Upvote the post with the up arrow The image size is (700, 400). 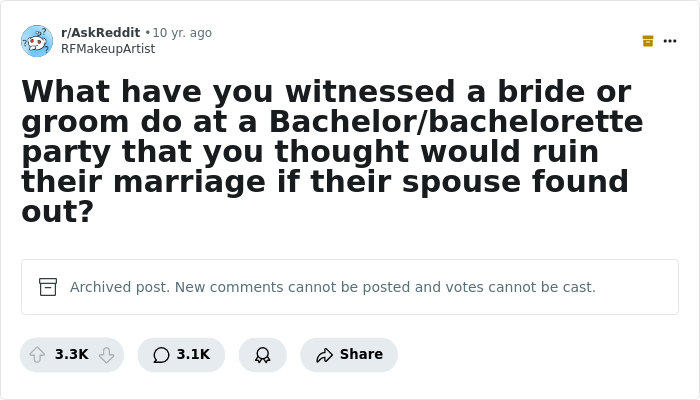[37, 354]
